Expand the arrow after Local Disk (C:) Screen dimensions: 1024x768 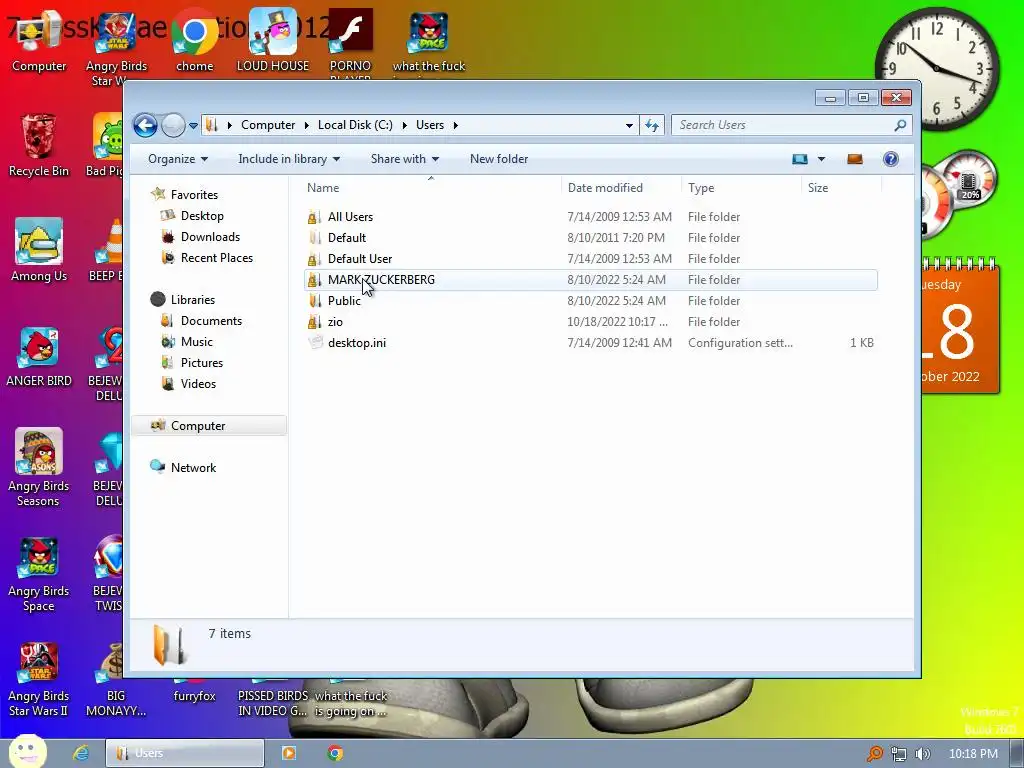click(x=404, y=125)
